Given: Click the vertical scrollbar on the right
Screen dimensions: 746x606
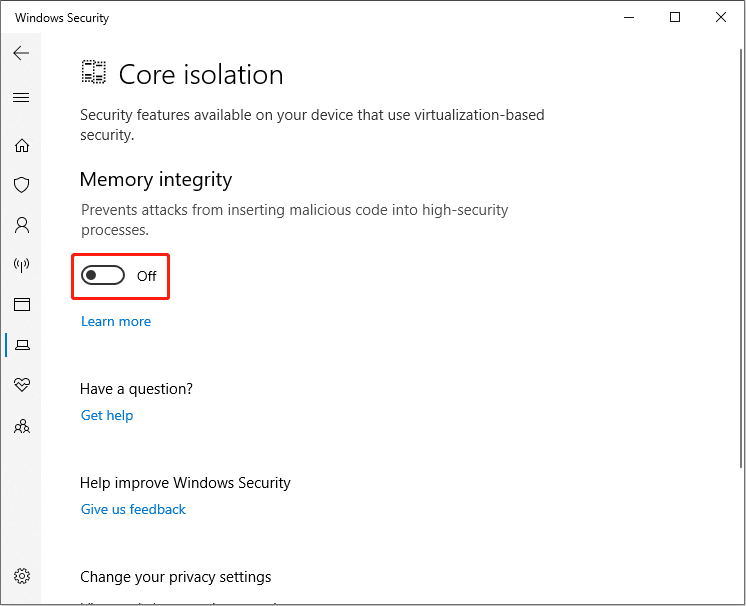Looking at the screenshot, I should click(x=741, y=258).
